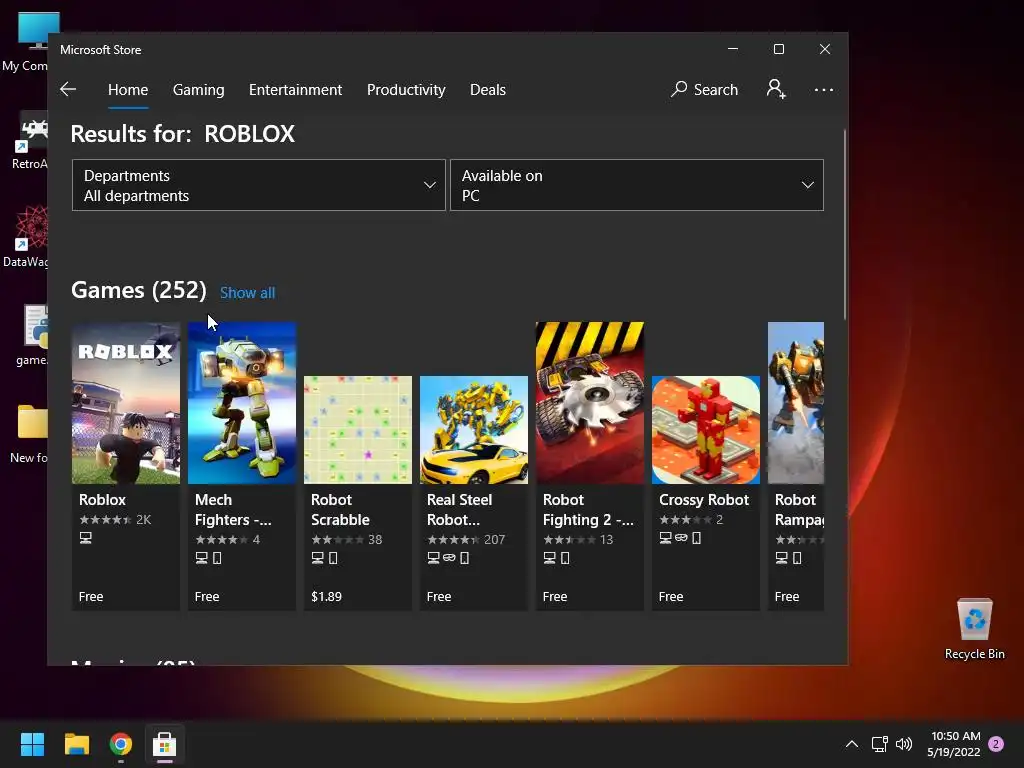Select the DataWag desktop shortcut
Viewport: 1024px width, 768px height.
tap(26, 236)
